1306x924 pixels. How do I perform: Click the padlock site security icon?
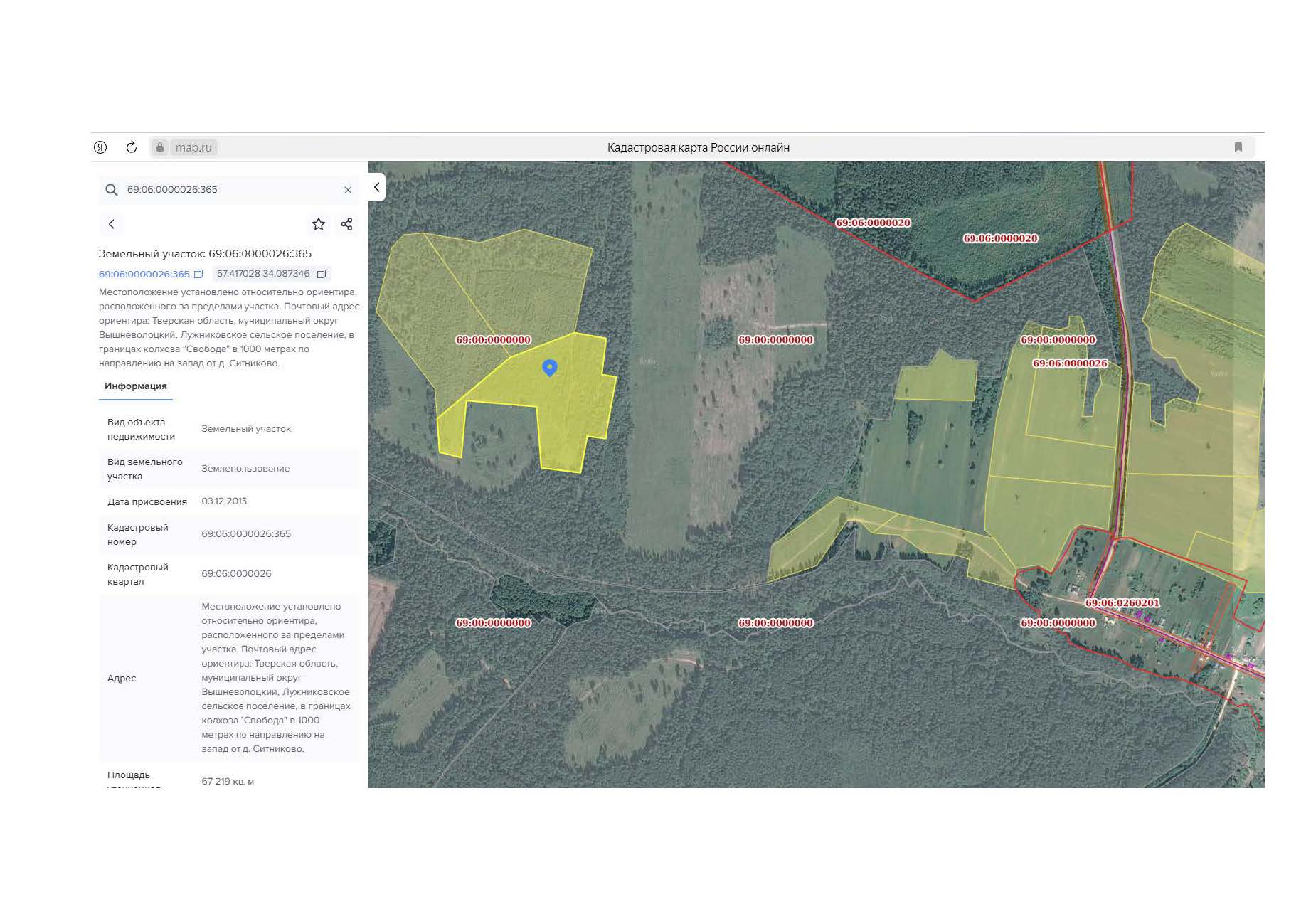click(x=160, y=147)
